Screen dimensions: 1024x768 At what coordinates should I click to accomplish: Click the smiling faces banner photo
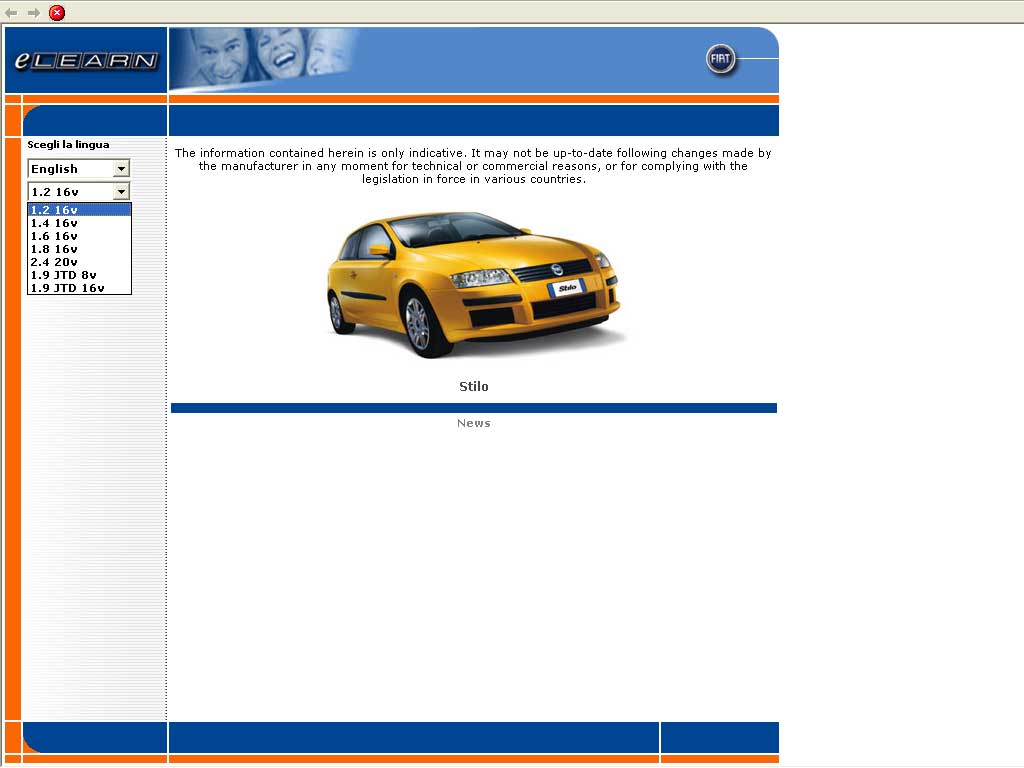[264, 59]
